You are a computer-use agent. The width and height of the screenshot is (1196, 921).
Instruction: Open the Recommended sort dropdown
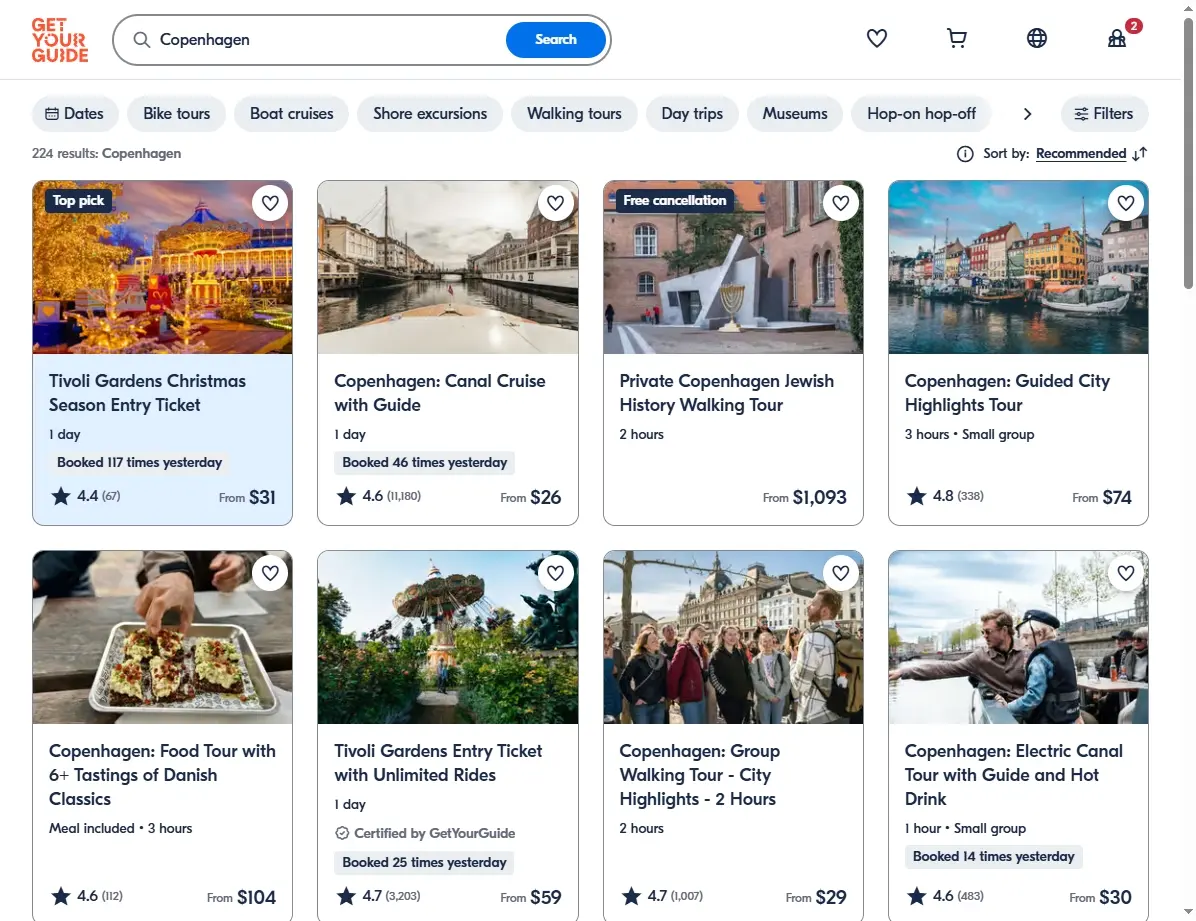pyautogui.click(x=1081, y=154)
